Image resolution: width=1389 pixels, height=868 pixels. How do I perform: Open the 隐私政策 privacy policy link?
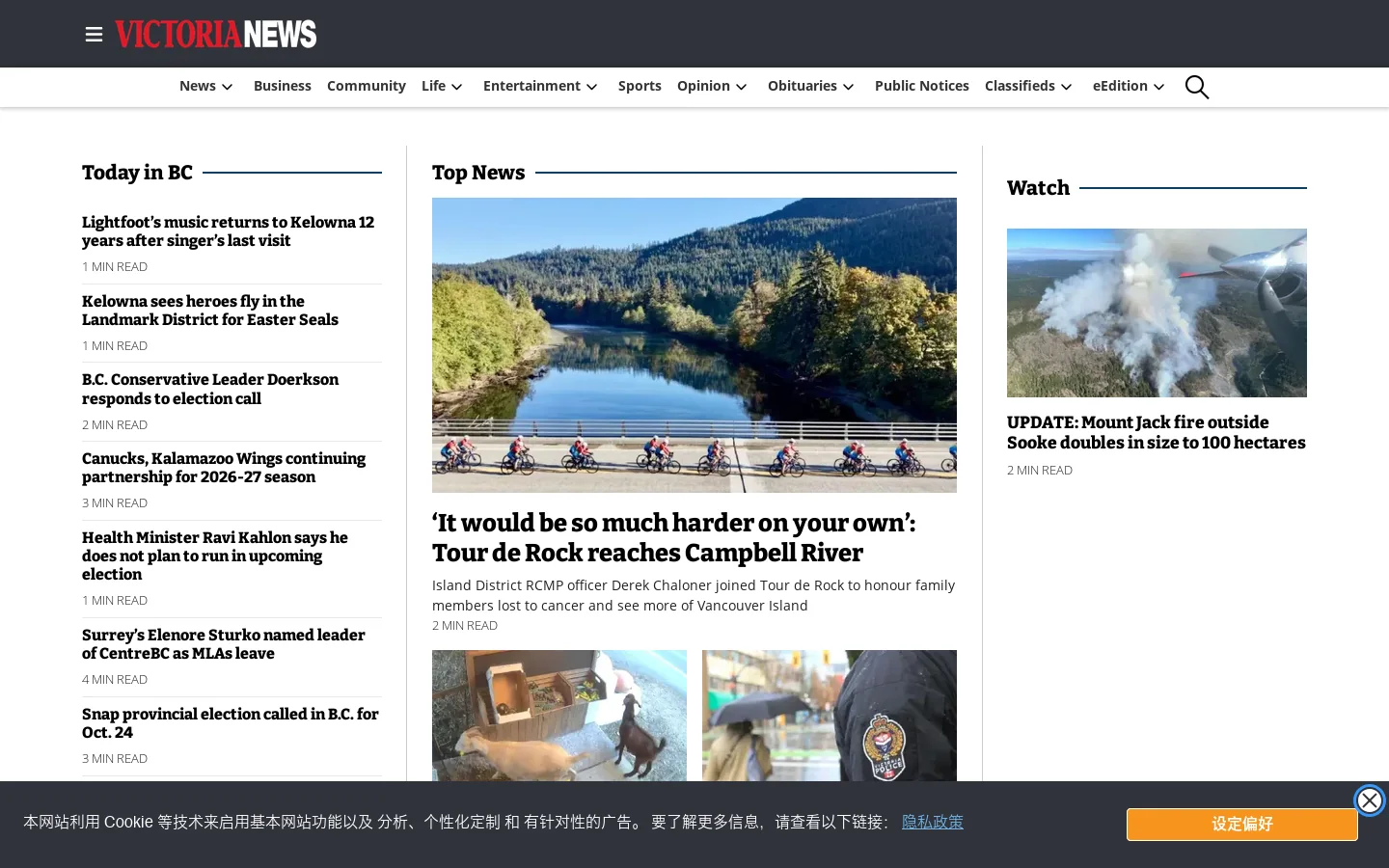click(933, 822)
